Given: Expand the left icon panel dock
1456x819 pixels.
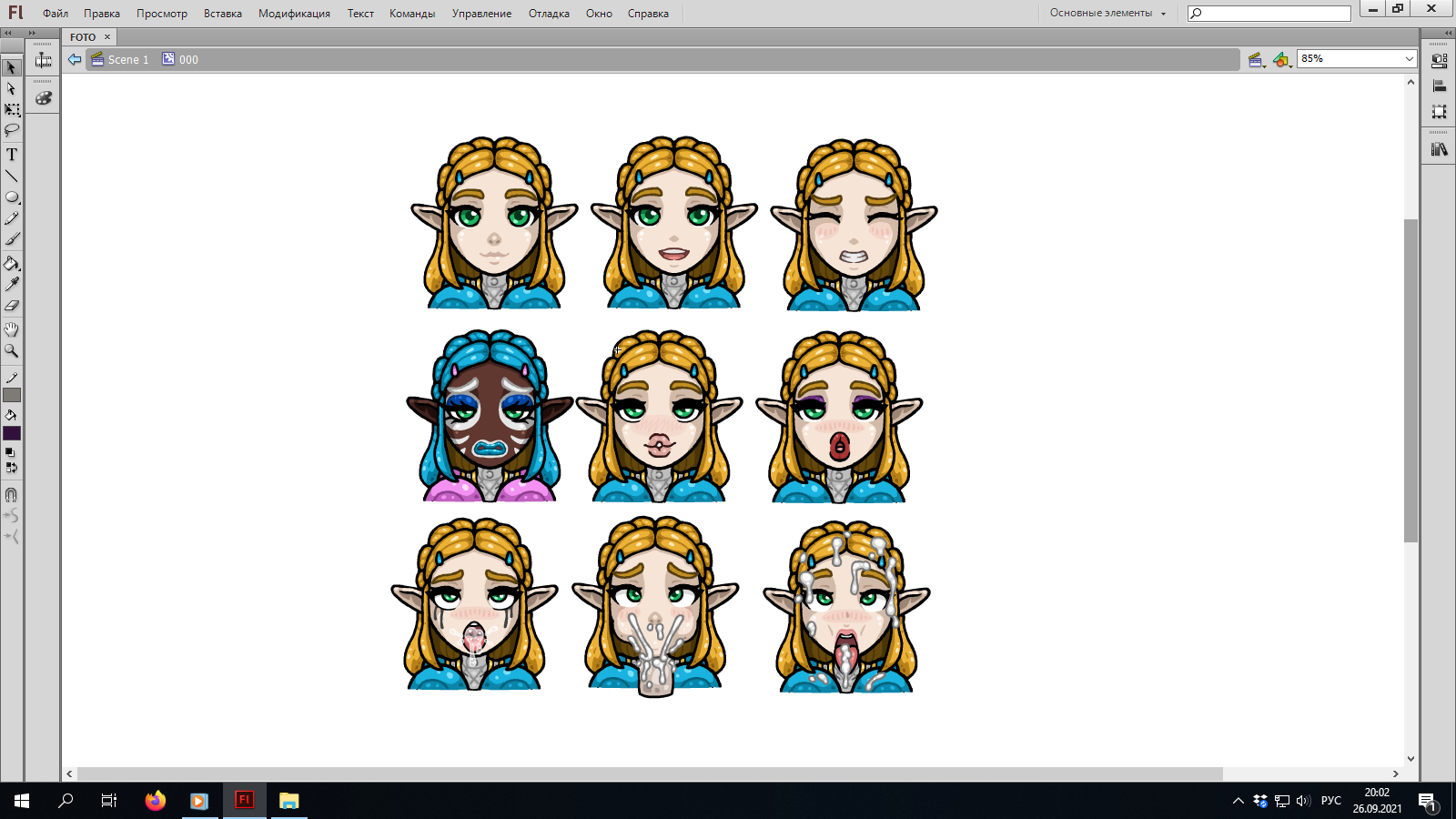Looking at the screenshot, I should point(32,33).
